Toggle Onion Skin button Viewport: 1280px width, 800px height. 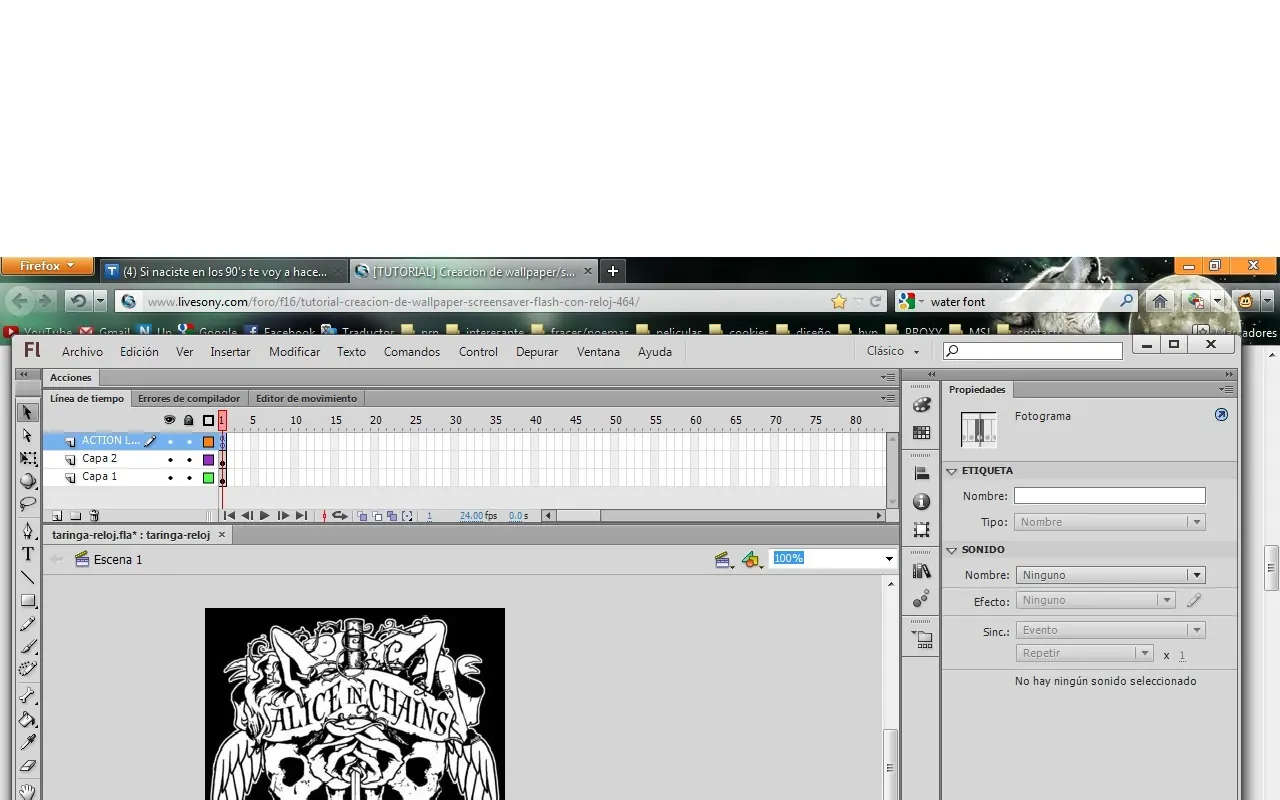[363, 516]
